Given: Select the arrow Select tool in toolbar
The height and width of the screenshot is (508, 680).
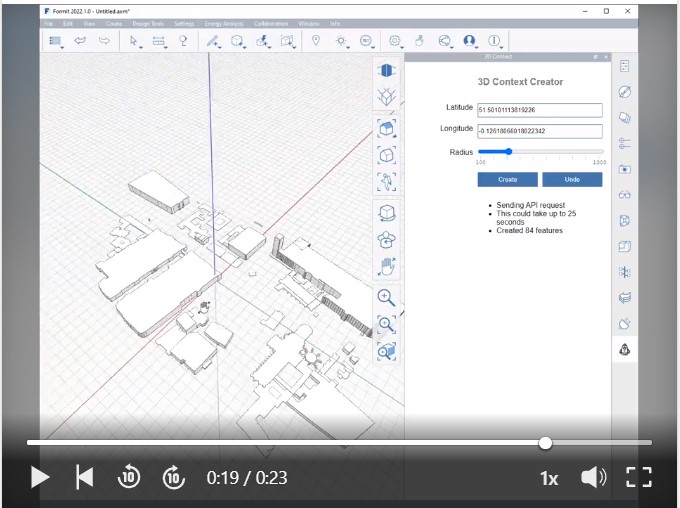Looking at the screenshot, I should click(x=133, y=41).
